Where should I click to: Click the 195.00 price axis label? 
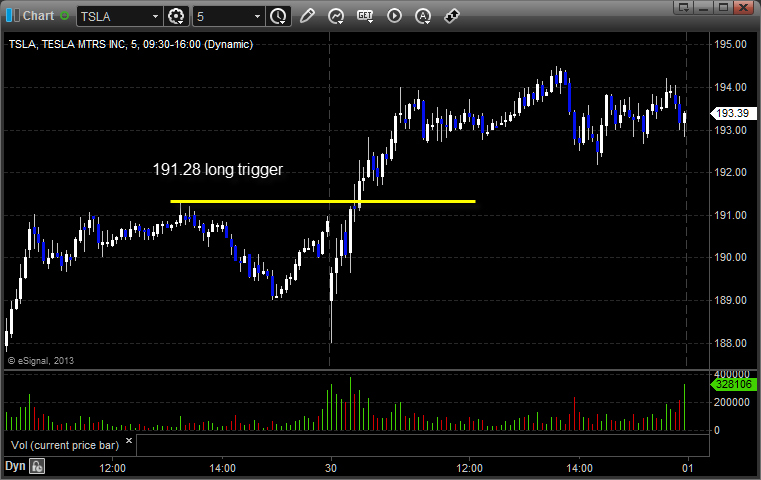(x=730, y=44)
